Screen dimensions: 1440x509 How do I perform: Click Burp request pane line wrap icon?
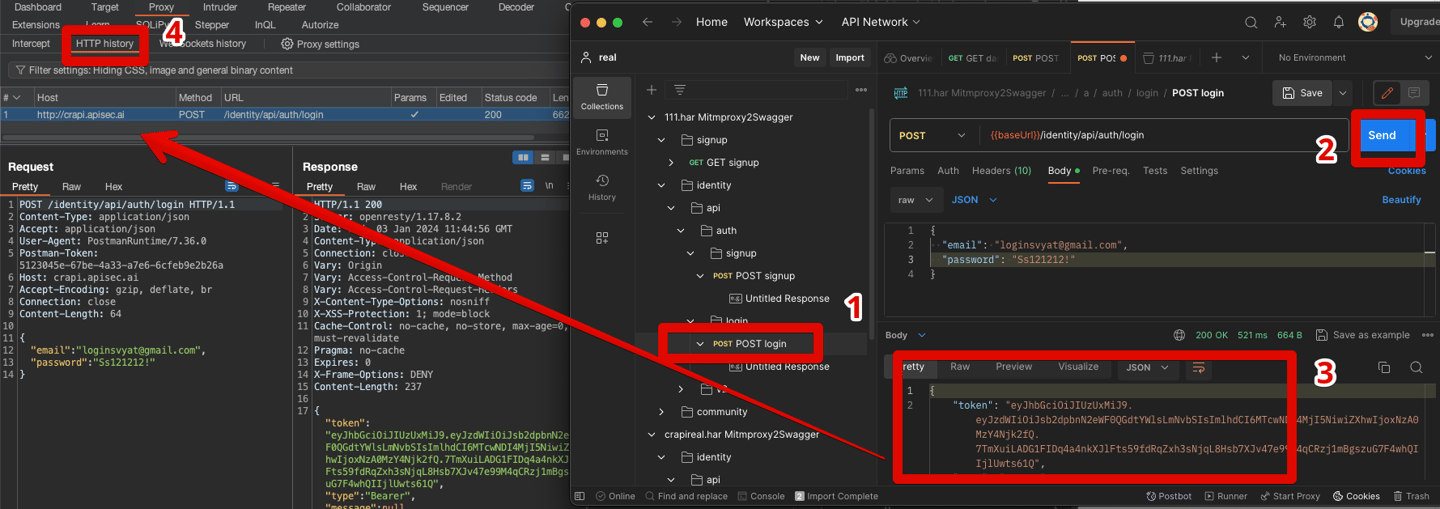[x=232, y=186]
